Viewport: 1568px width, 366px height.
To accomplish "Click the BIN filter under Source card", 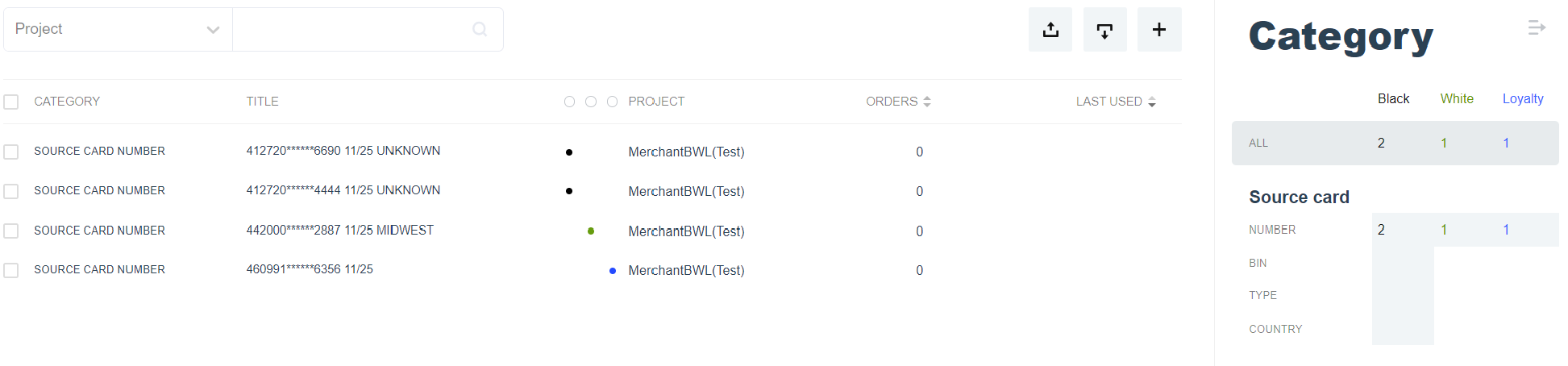I will coord(1258,263).
